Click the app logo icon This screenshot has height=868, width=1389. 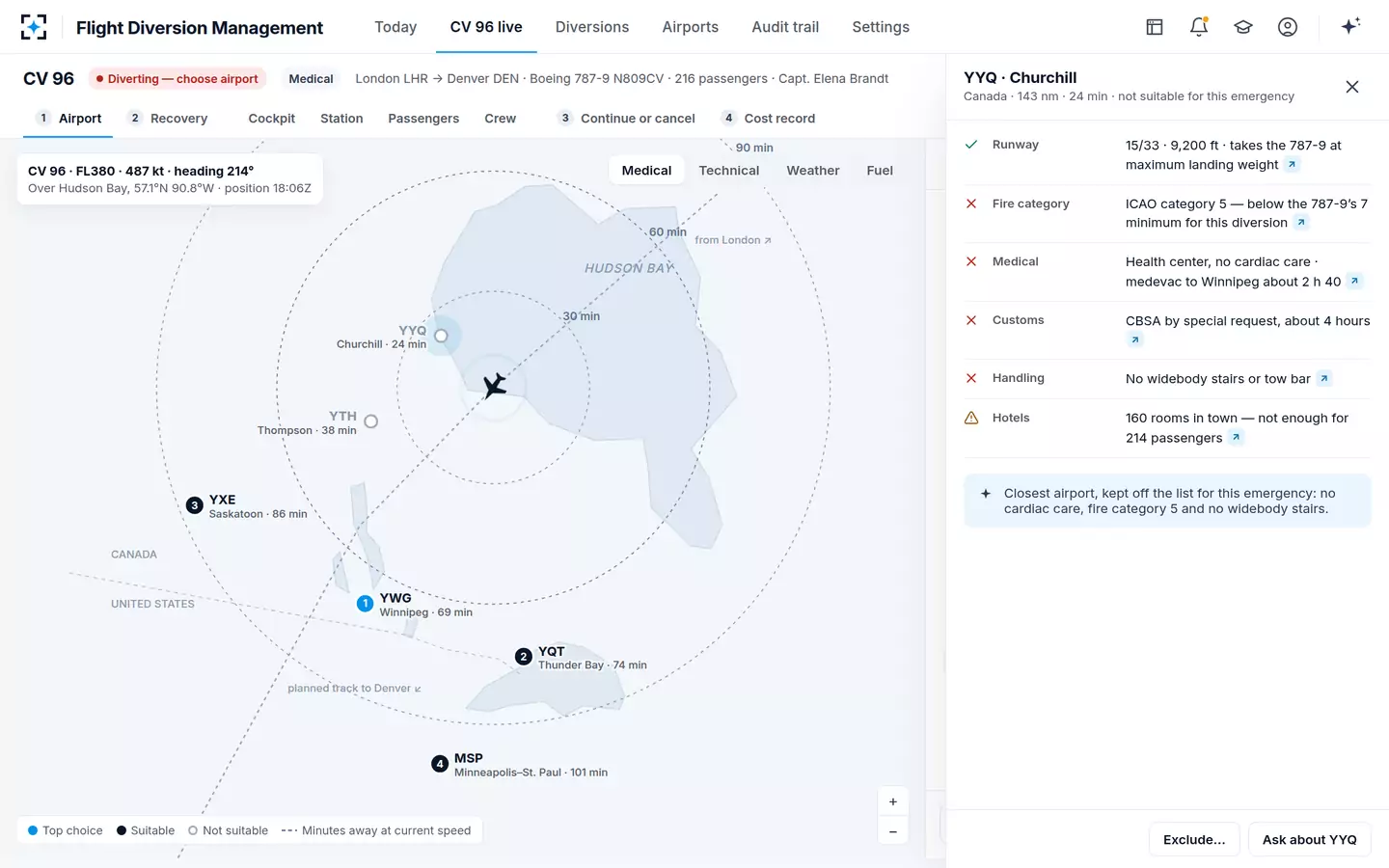(34, 27)
